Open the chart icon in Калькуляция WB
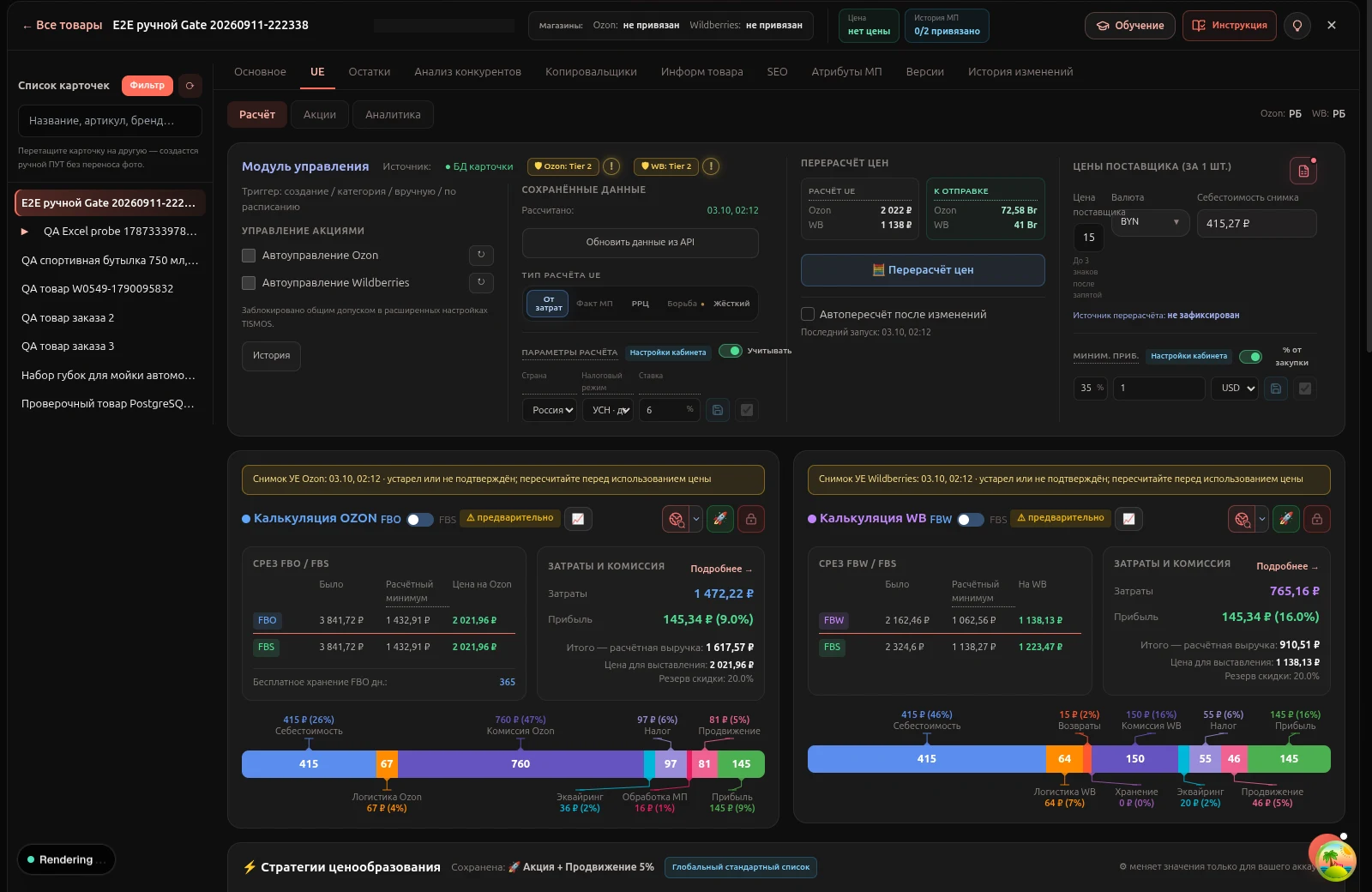 coord(1129,519)
